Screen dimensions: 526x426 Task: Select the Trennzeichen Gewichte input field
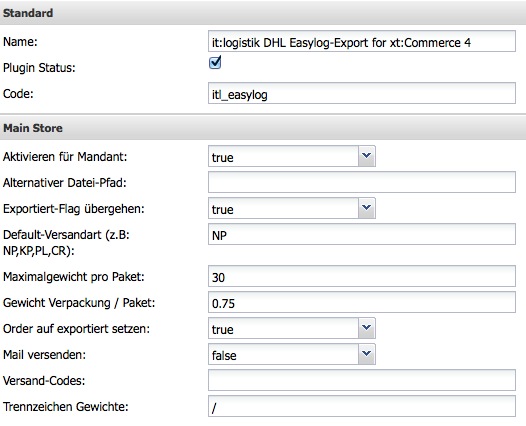point(362,406)
